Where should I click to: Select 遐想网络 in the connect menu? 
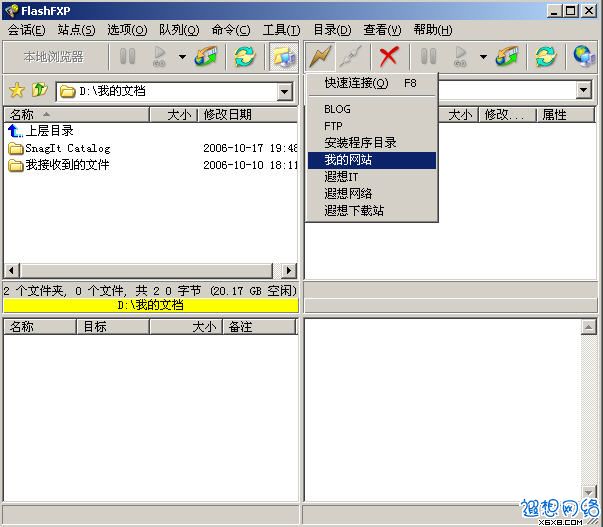(372, 193)
